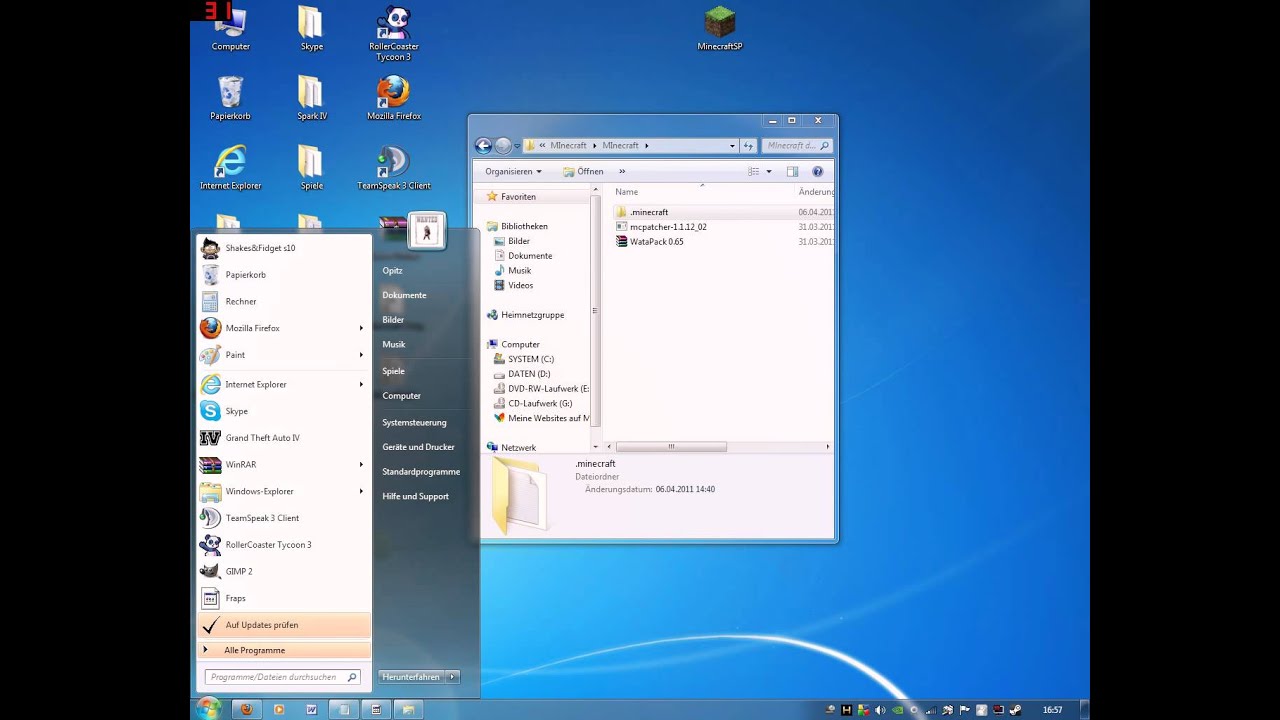Open RollerCoaster Tycoon 3 desktop shortcut

pos(393,27)
